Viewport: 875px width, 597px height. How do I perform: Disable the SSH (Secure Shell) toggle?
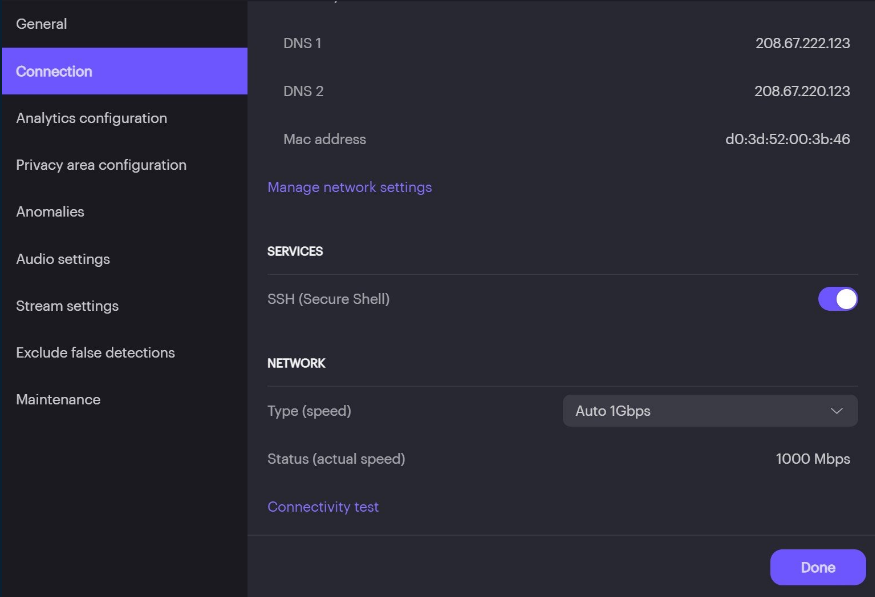pos(838,299)
